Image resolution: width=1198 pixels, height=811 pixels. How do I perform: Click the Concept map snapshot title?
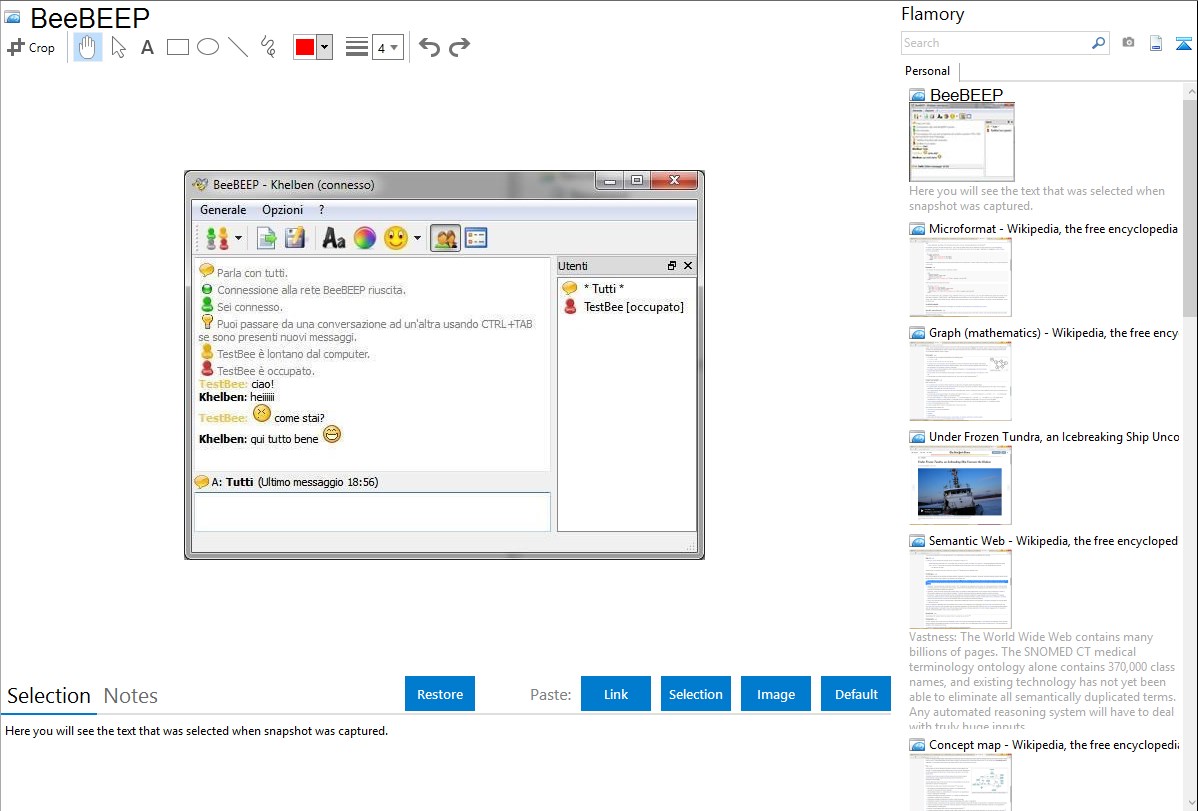[x=1054, y=744]
